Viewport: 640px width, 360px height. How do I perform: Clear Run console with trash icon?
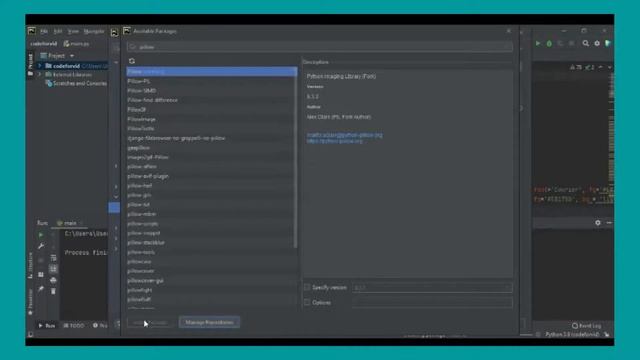click(x=53, y=291)
